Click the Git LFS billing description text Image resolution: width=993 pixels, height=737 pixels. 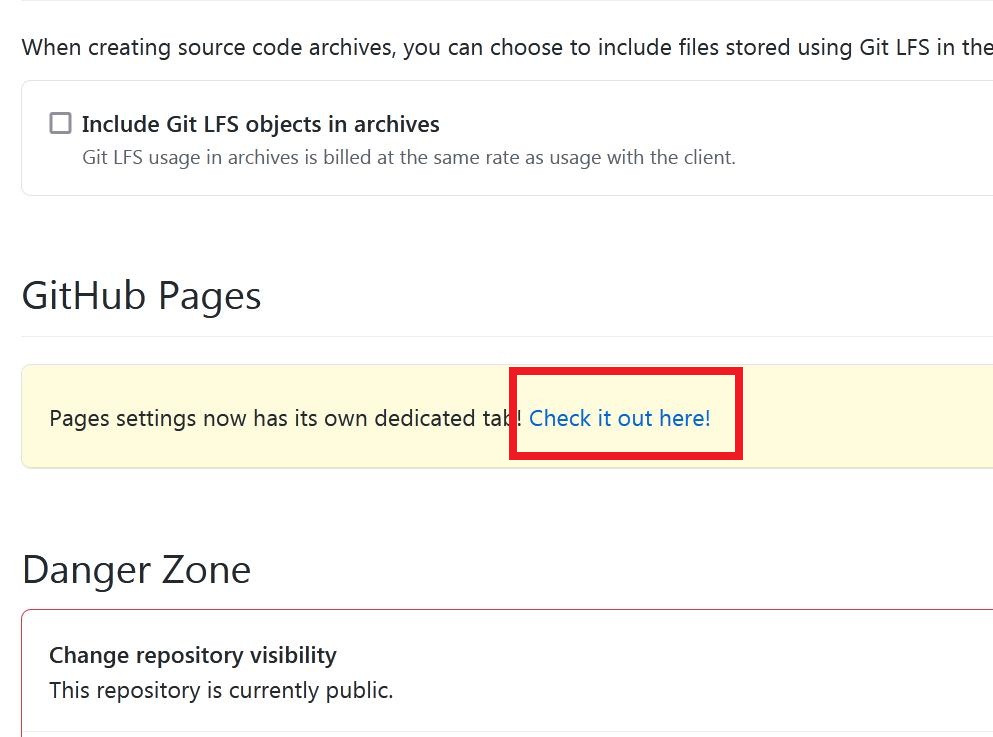click(x=408, y=157)
